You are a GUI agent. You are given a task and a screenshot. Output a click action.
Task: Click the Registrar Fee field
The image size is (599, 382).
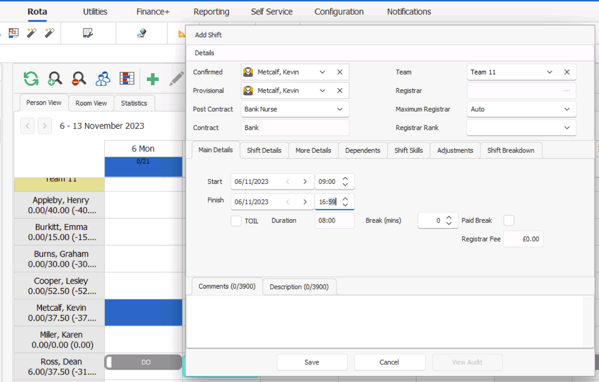(x=523, y=239)
